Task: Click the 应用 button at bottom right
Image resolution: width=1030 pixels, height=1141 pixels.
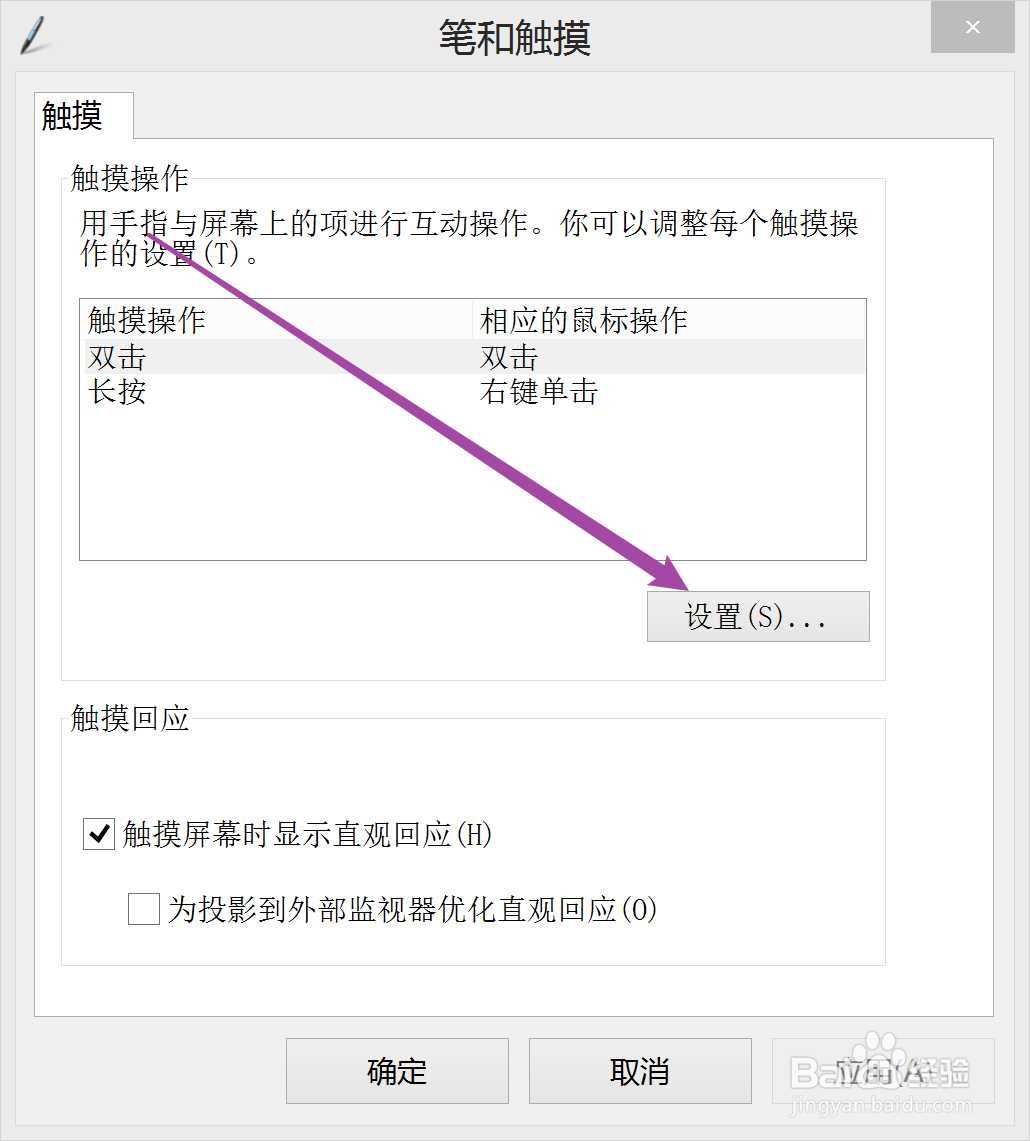Action: point(882,1070)
